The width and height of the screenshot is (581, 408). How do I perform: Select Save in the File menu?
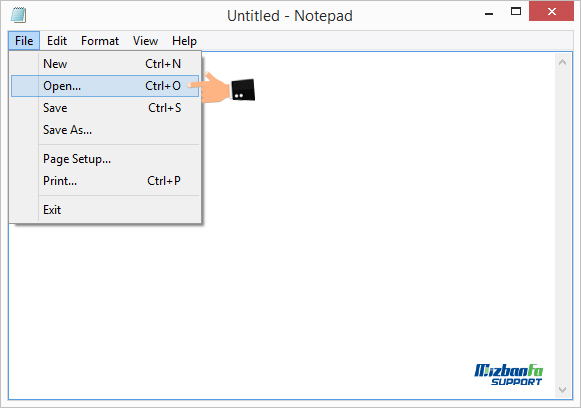[105, 108]
